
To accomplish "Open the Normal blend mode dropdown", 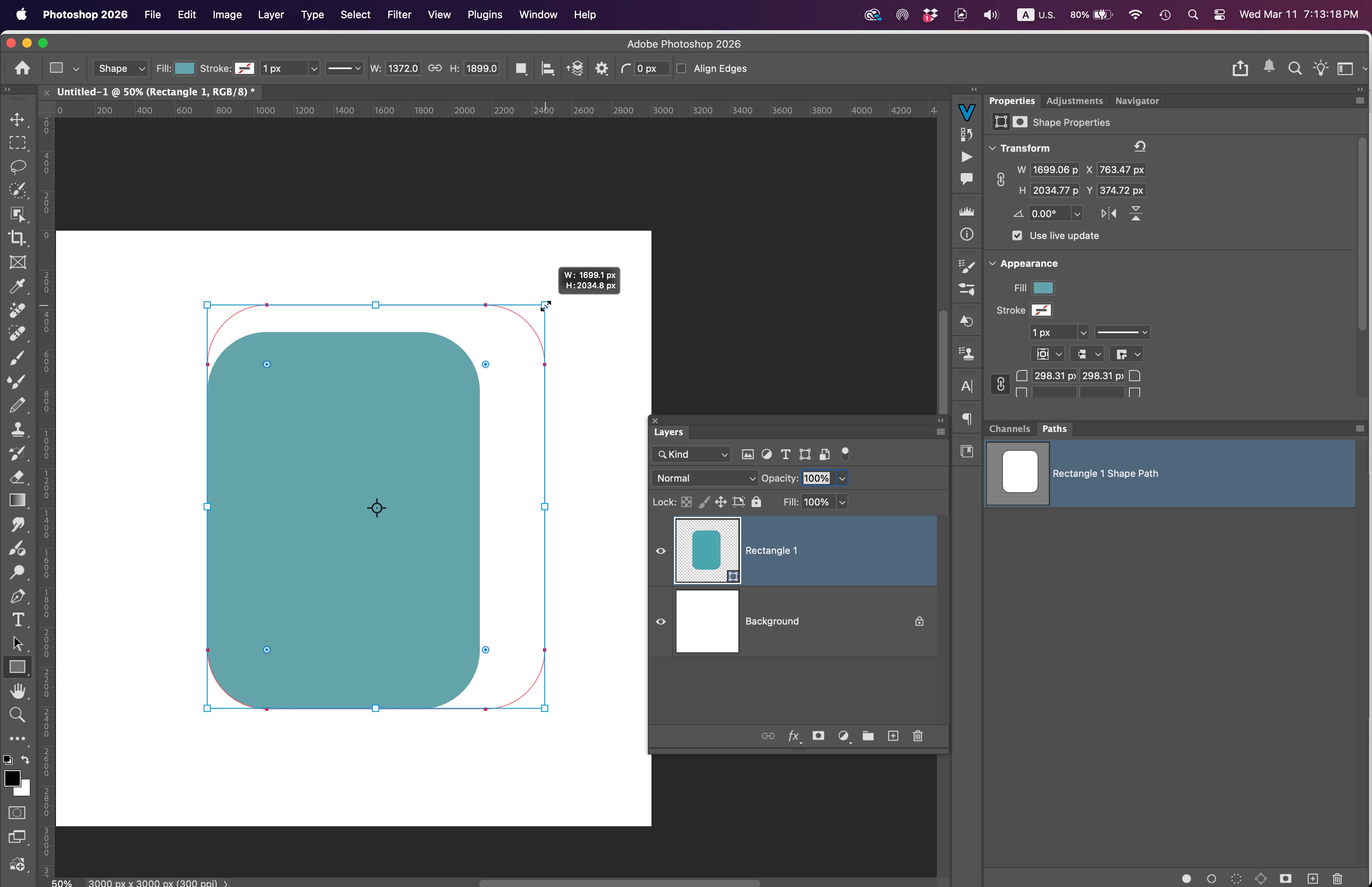I will pyautogui.click(x=705, y=478).
